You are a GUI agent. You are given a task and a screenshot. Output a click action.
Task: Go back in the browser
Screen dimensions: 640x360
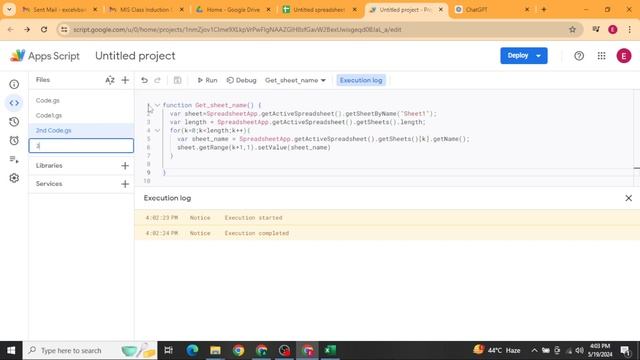(x=11, y=29)
